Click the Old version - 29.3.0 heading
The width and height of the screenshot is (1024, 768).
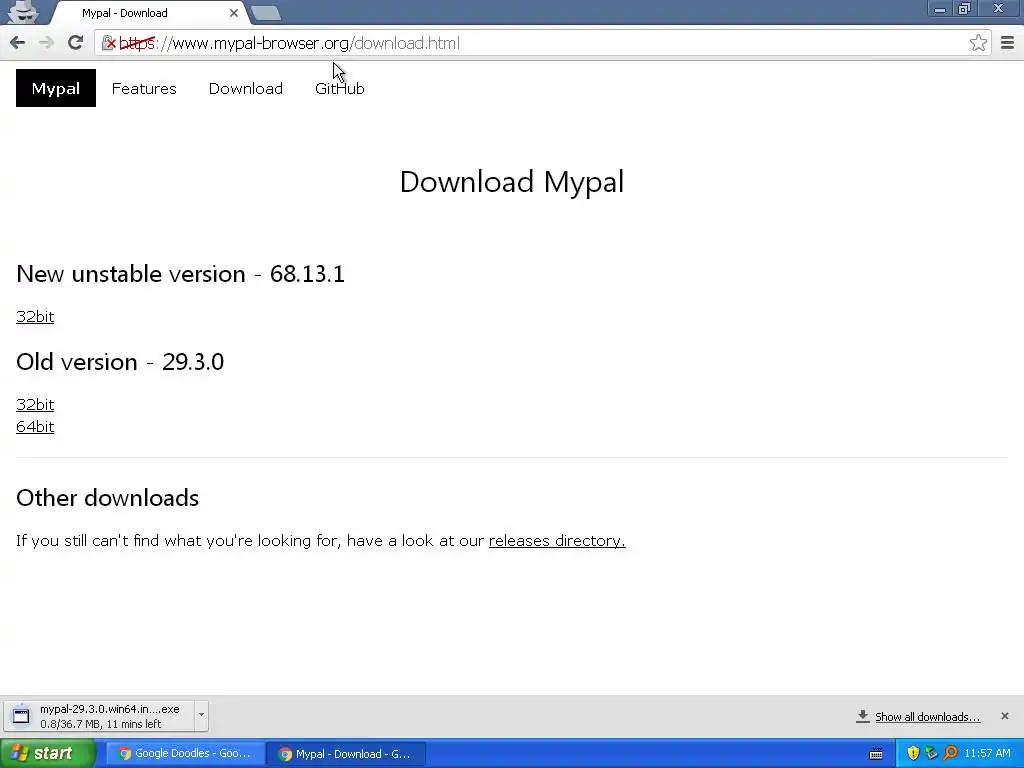click(x=120, y=362)
